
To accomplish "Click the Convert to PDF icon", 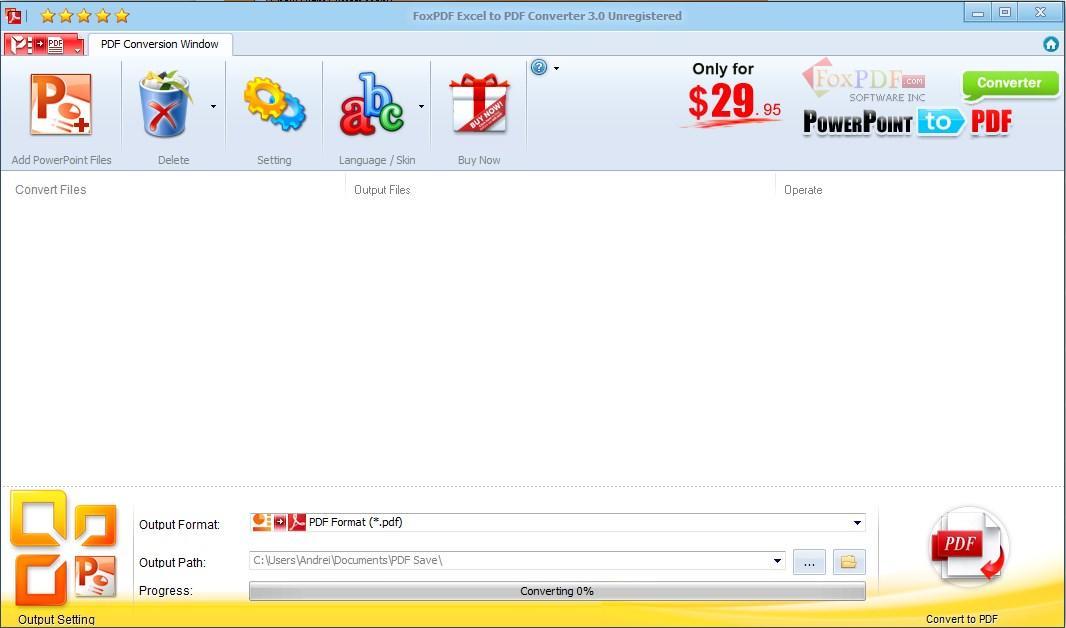I will pyautogui.click(x=967, y=548).
